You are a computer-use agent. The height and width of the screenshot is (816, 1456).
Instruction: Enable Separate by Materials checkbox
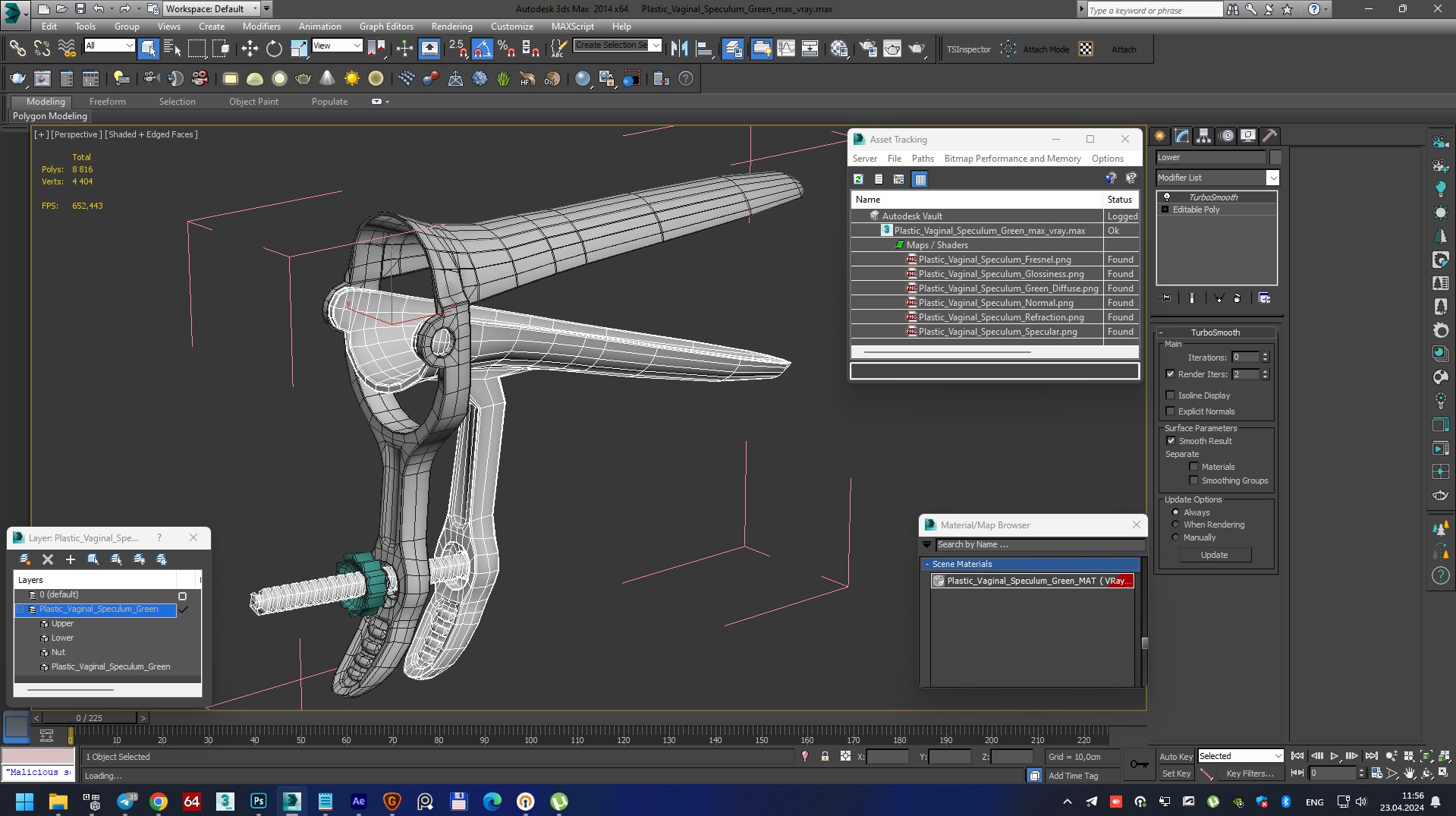[x=1193, y=467]
